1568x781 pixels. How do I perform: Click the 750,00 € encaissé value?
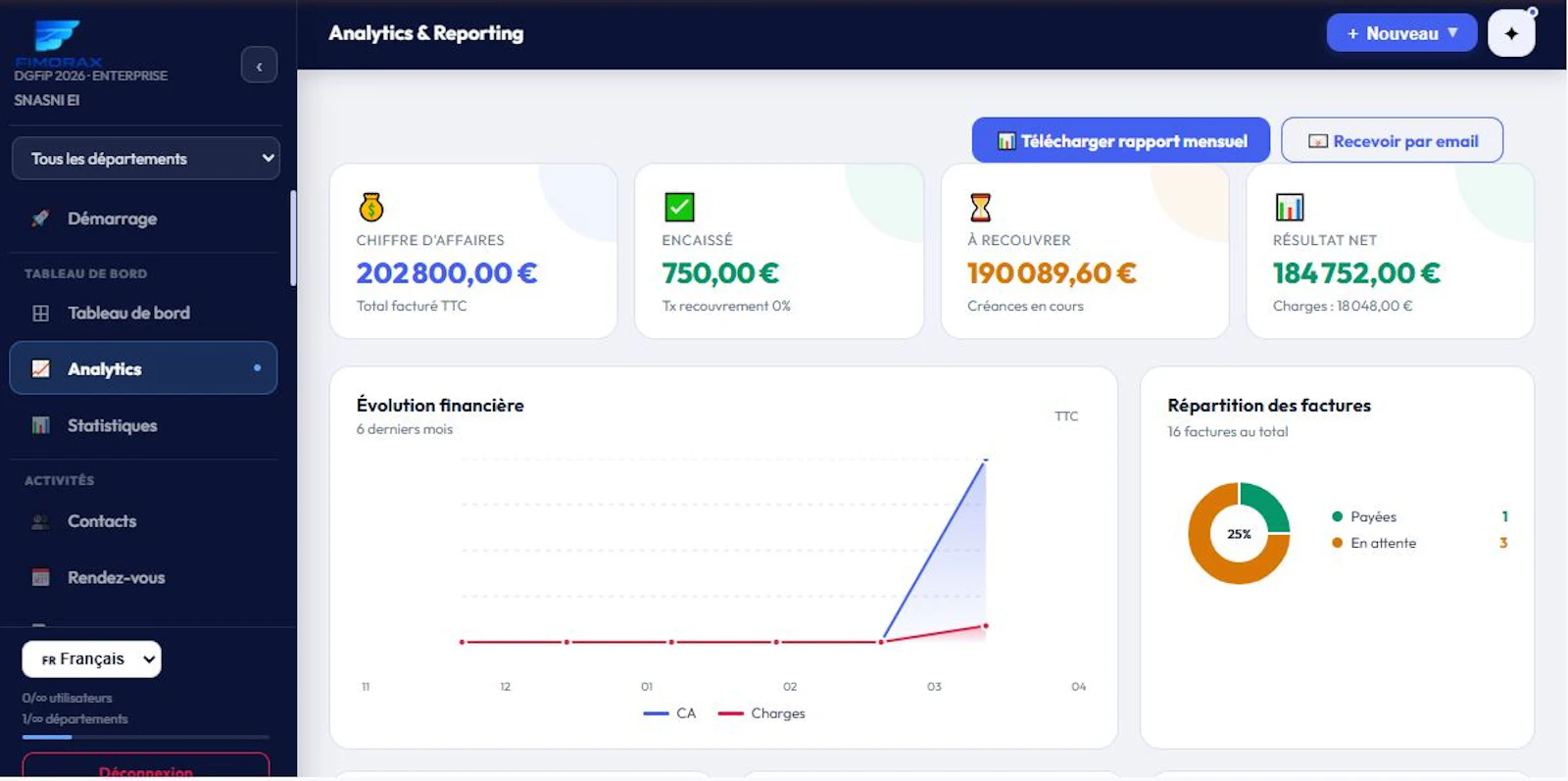pos(720,272)
